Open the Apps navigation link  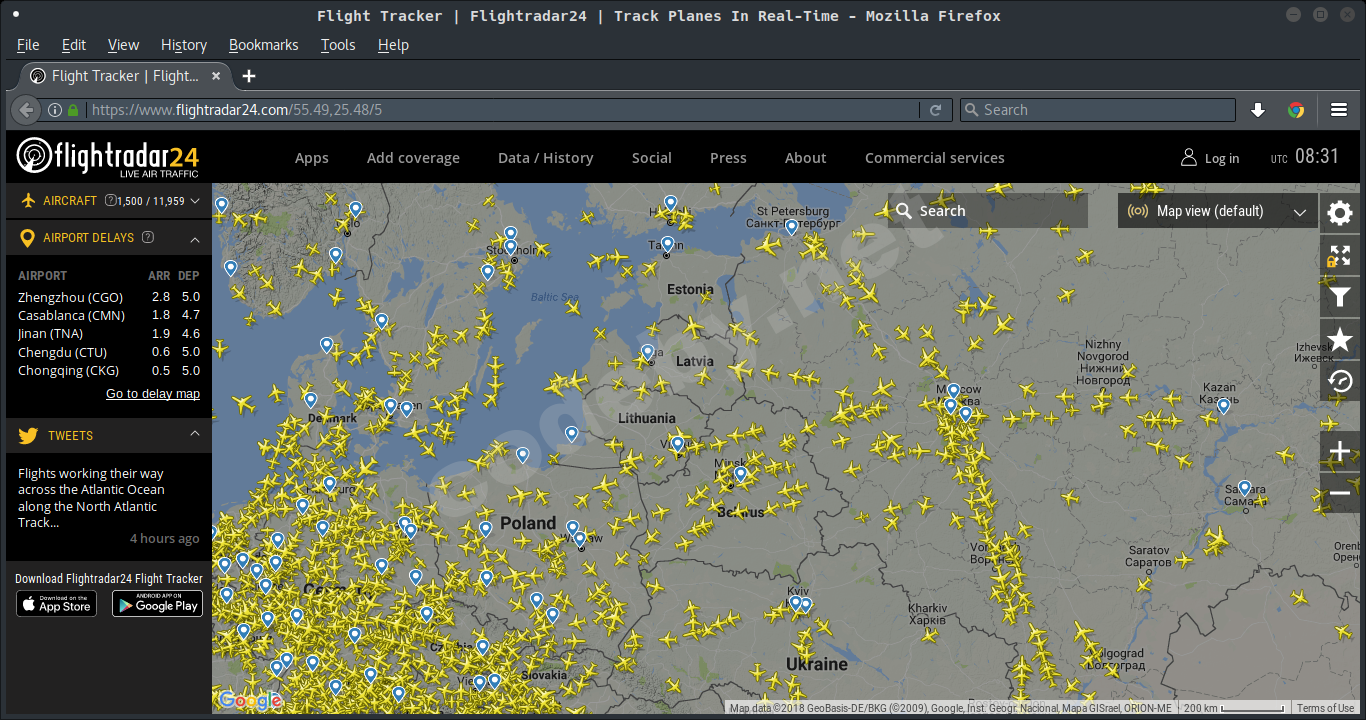312,158
